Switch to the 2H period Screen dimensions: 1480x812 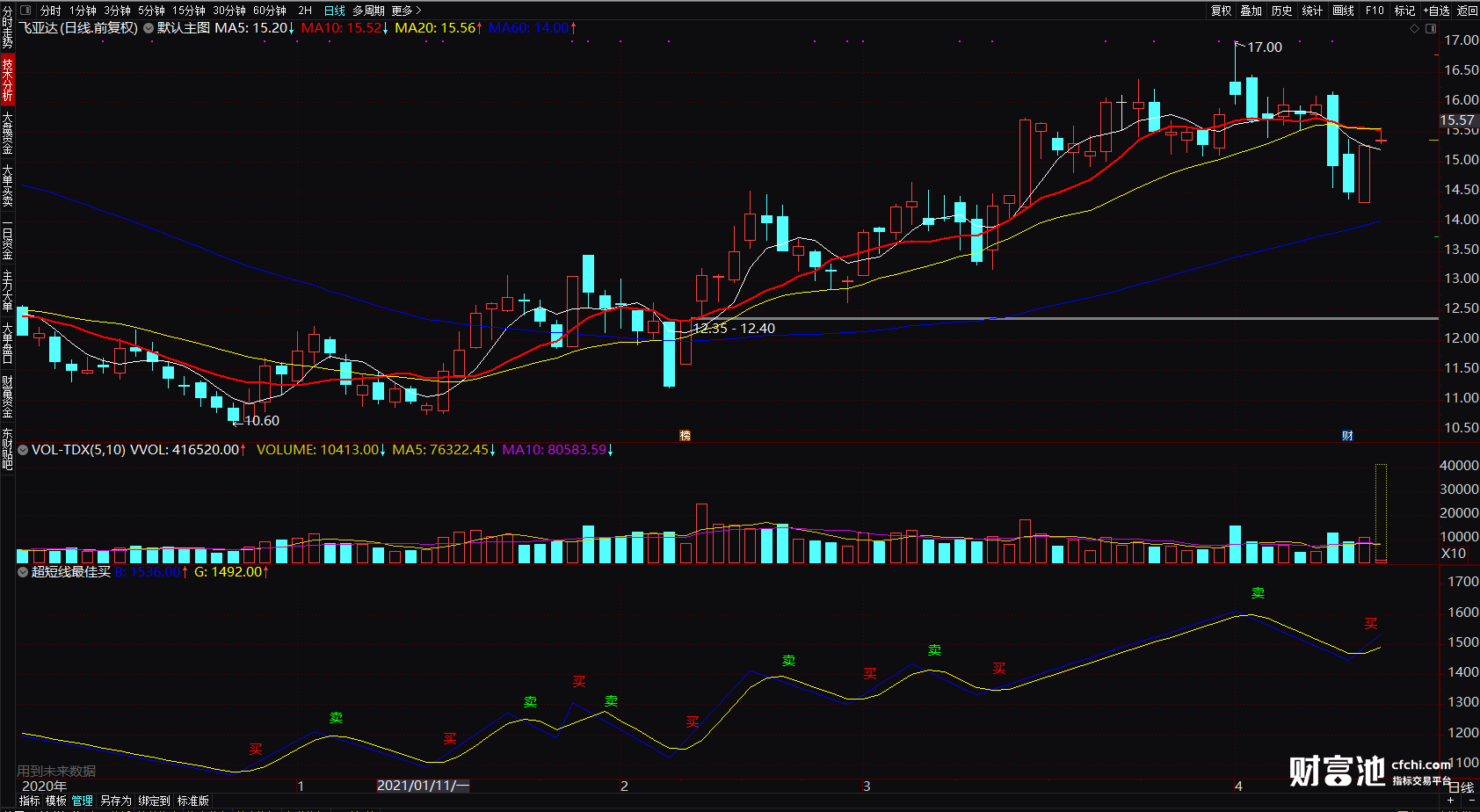coord(305,11)
